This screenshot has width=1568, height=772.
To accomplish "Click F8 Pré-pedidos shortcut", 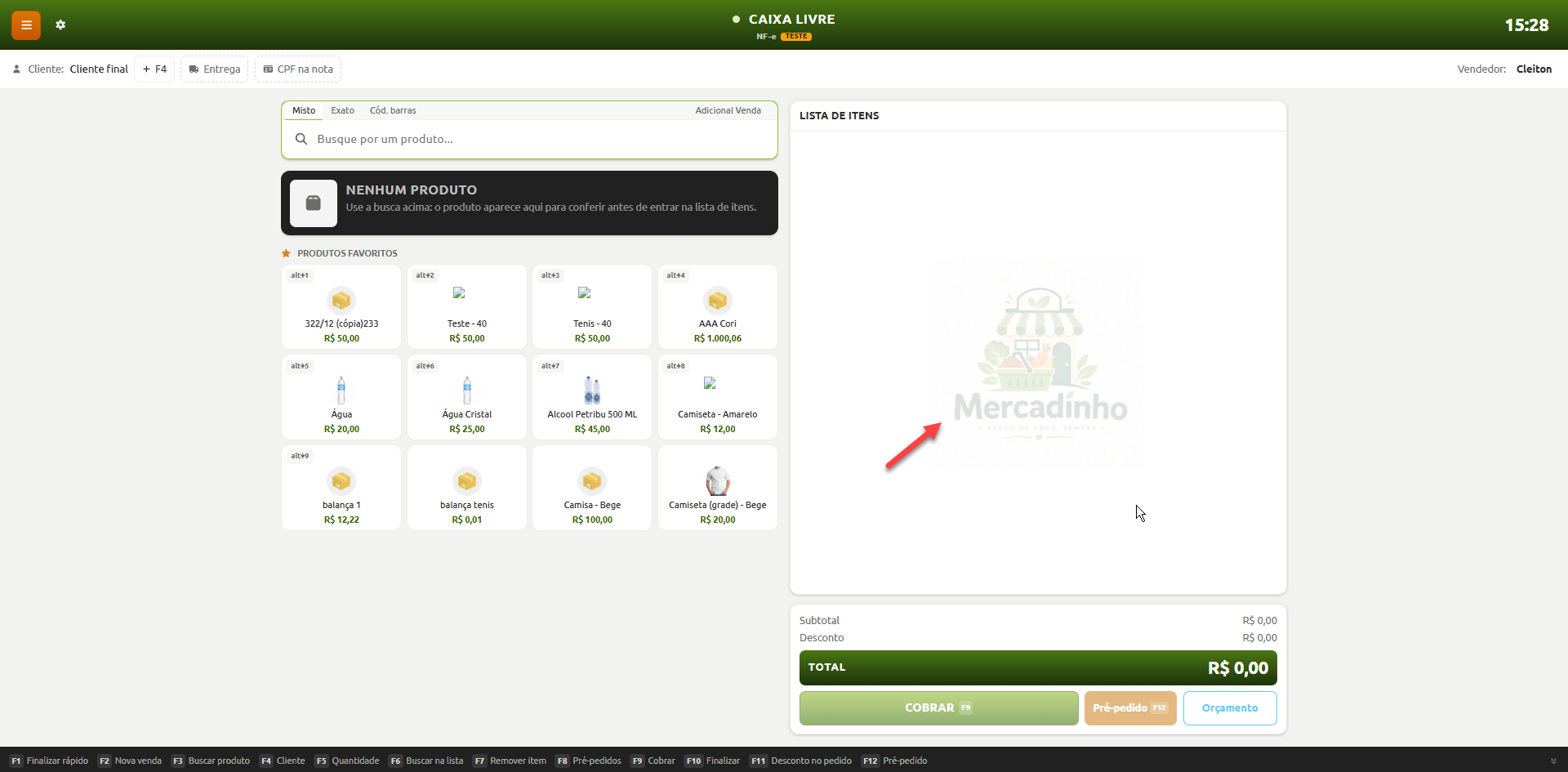I will tap(589, 761).
